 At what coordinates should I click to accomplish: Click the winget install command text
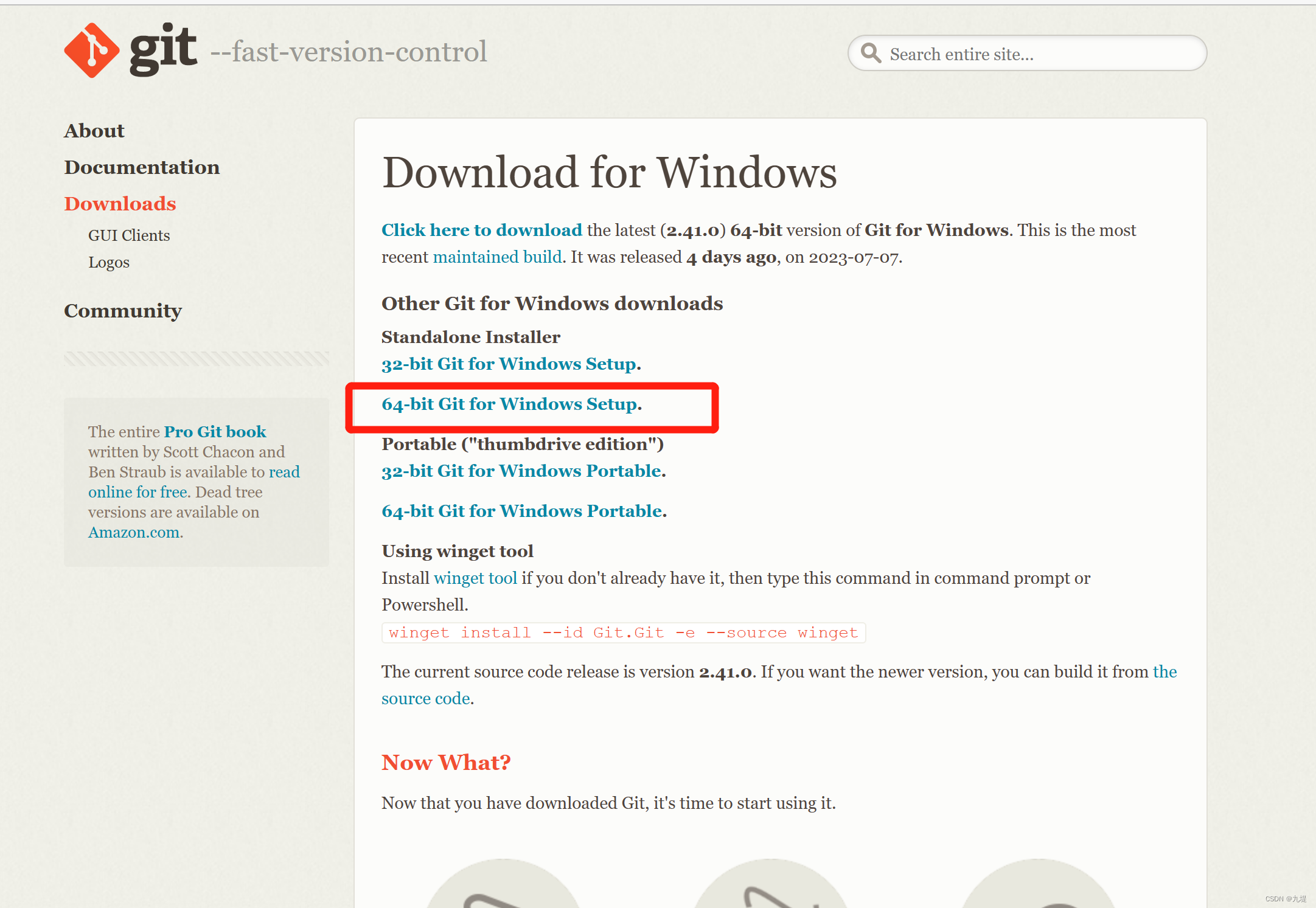pos(624,632)
